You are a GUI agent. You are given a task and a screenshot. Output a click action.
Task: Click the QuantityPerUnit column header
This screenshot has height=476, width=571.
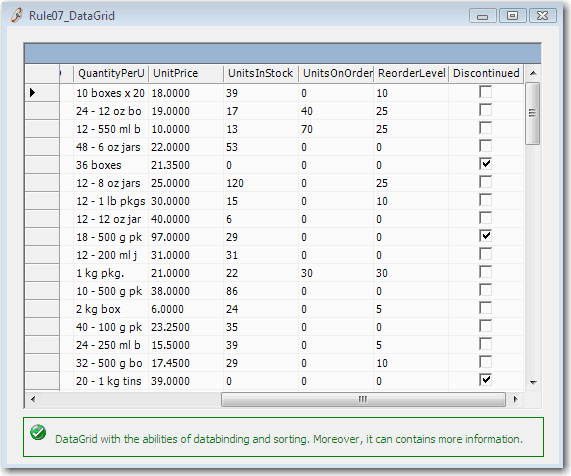click(x=111, y=73)
